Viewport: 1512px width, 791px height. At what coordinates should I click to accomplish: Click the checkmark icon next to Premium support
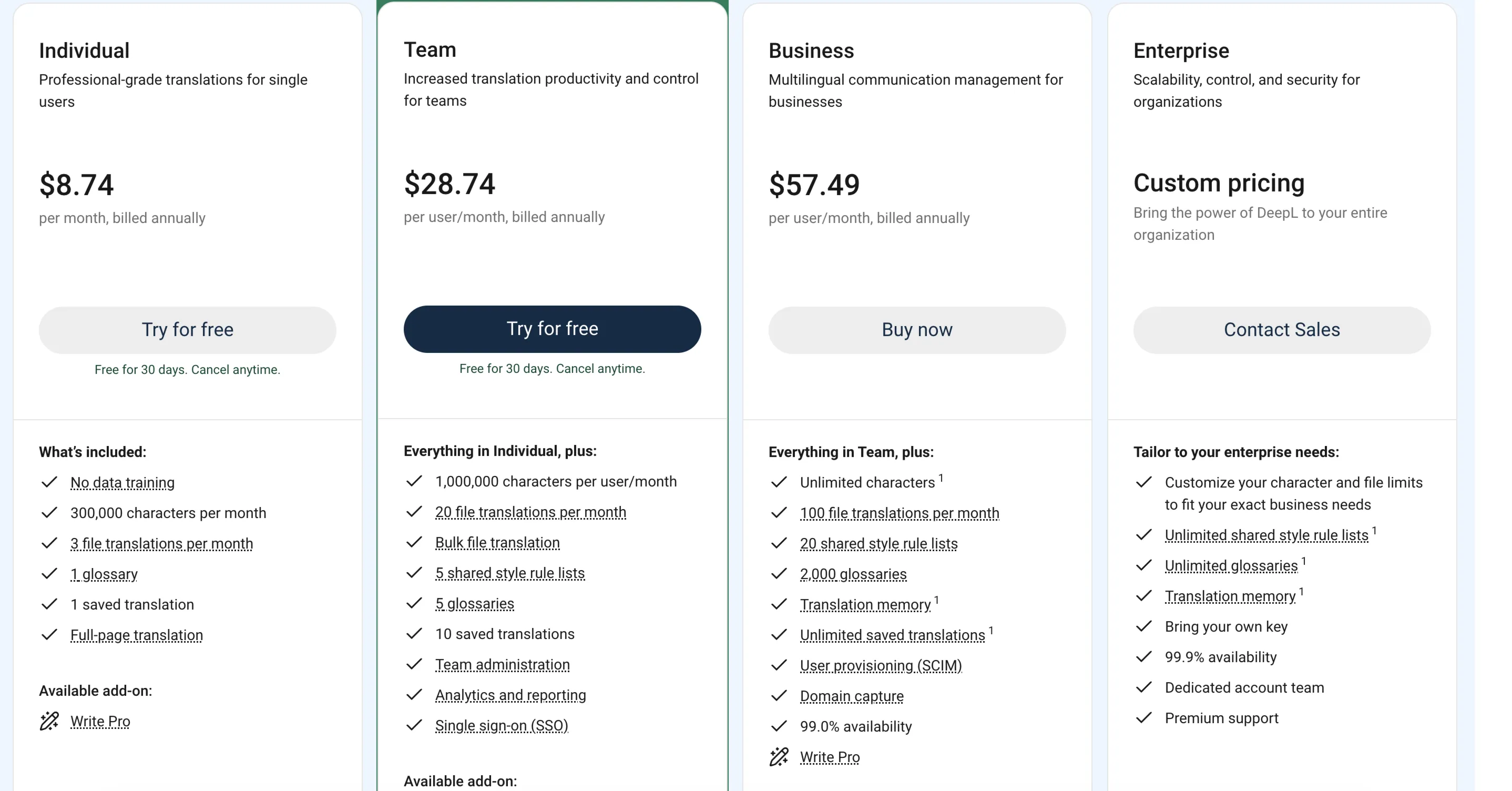pyautogui.click(x=1143, y=717)
